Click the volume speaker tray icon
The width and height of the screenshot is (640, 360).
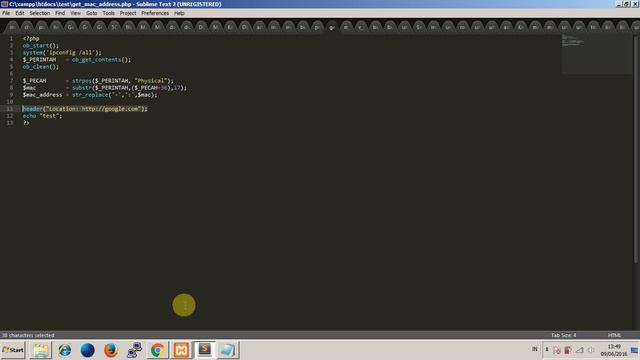coord(591,350)
